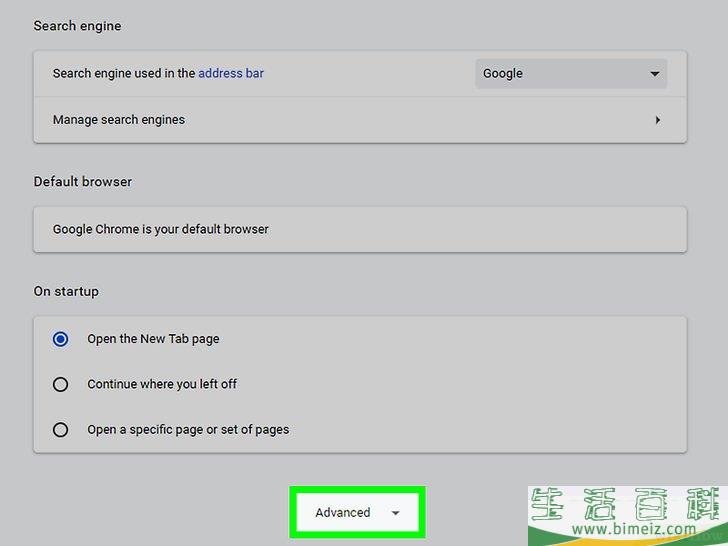This screenshot has height=546, width=728.
Task: Click 'Open a specific page or set of pages' text
Action: click(188, 430)
